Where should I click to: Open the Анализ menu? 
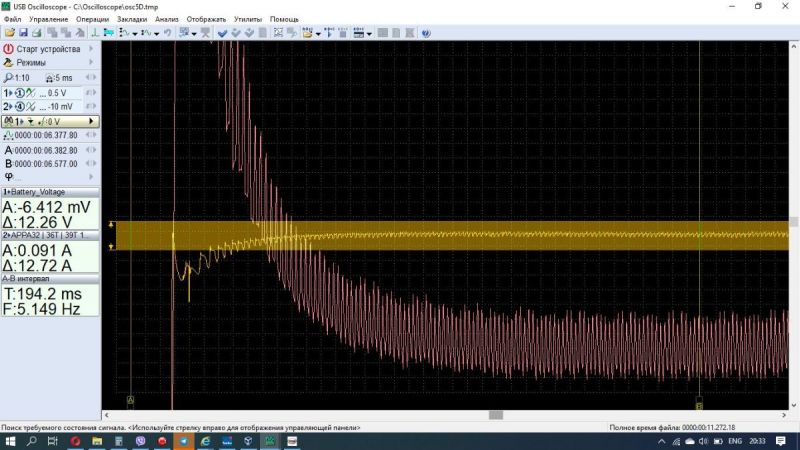(x=166, y=19)
